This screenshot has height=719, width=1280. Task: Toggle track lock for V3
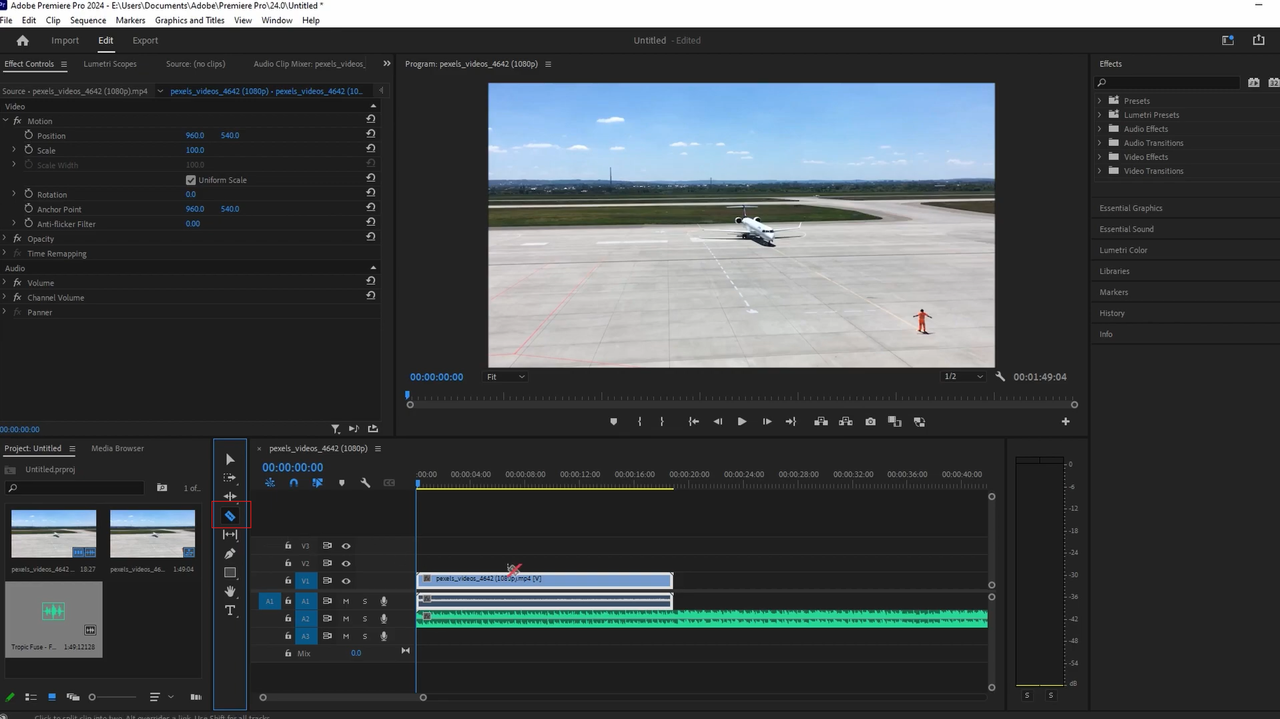click(288, 546)
